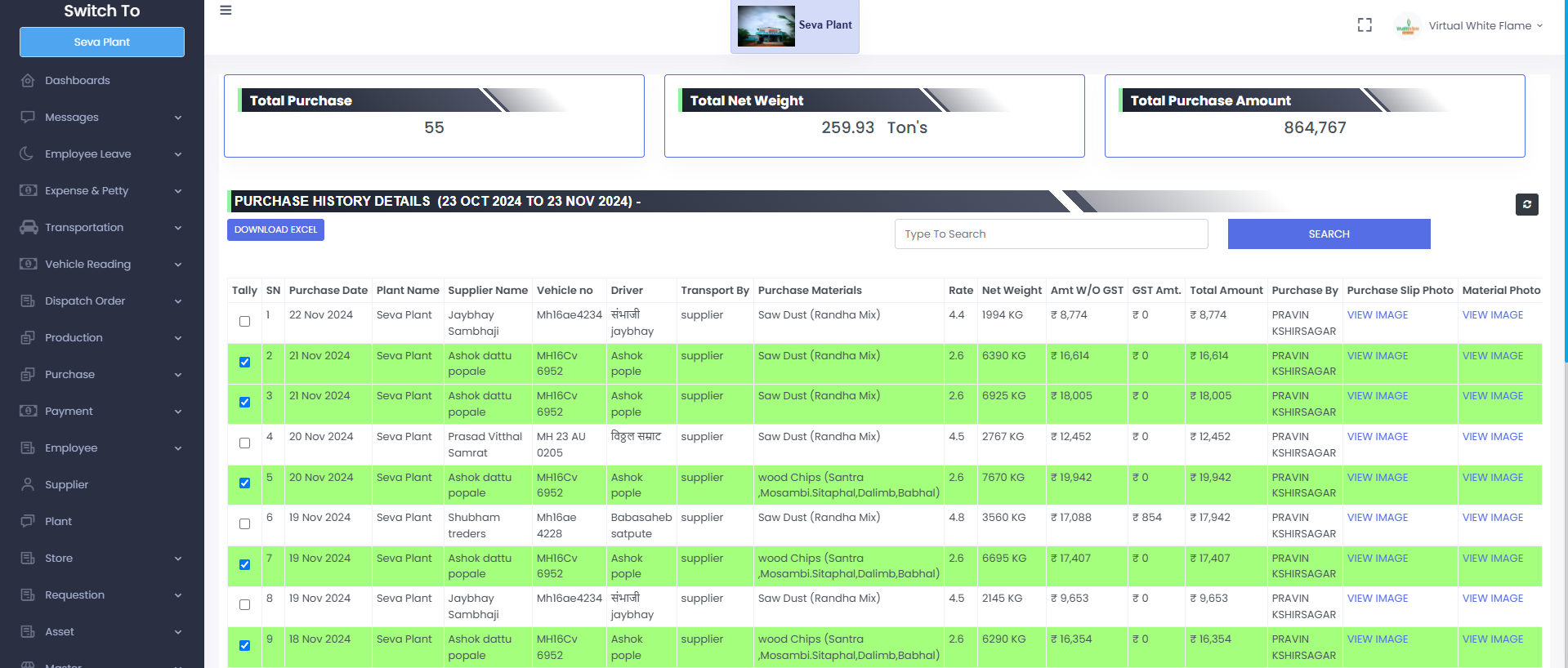
Task: Open Dashboards via home icon
Action: click(x=28, y=81)
